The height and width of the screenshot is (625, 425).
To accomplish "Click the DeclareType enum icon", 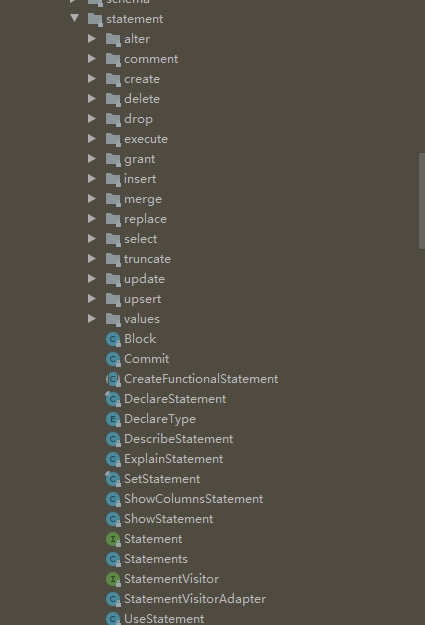I will 113,419.
